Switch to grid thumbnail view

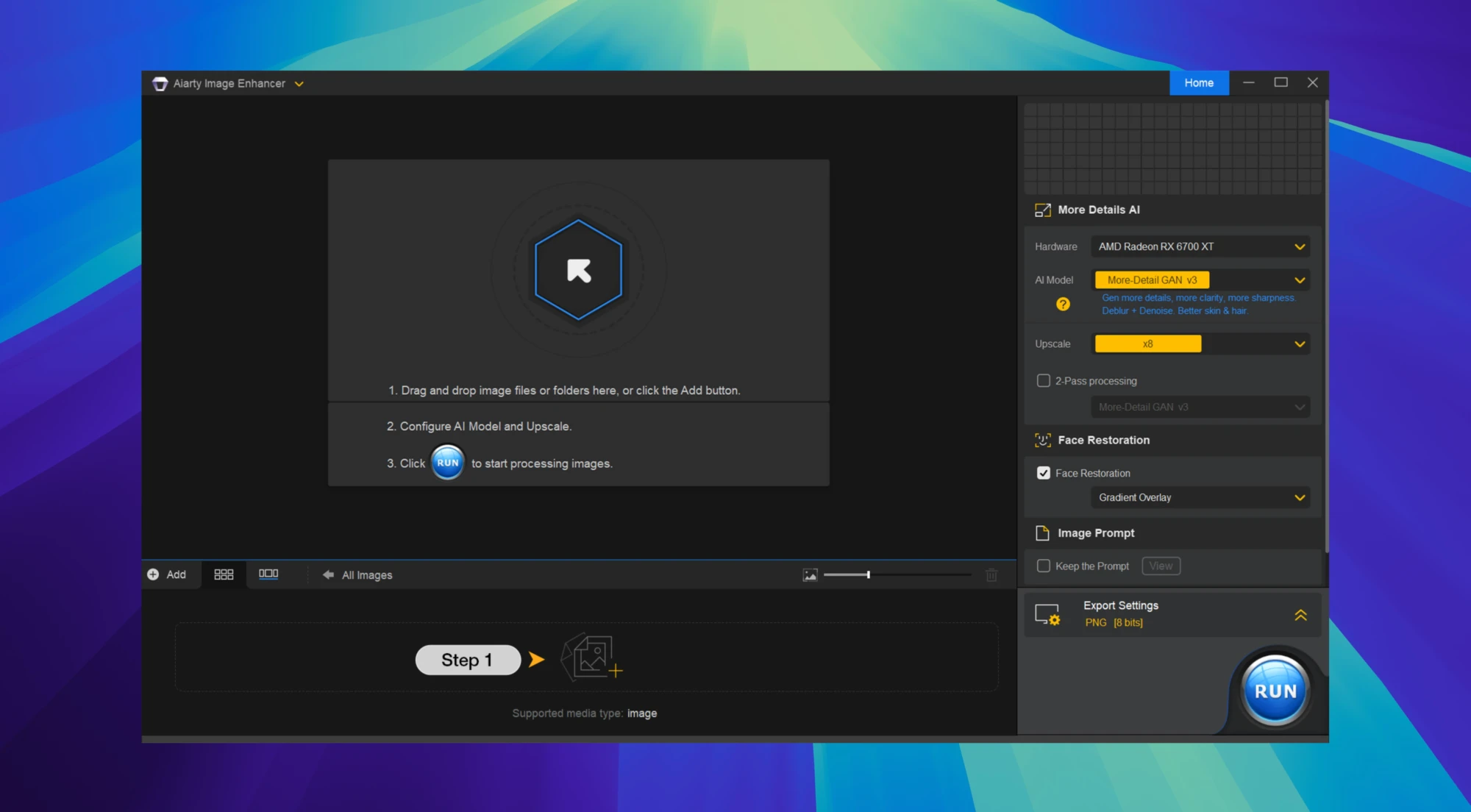coord(224,574)
